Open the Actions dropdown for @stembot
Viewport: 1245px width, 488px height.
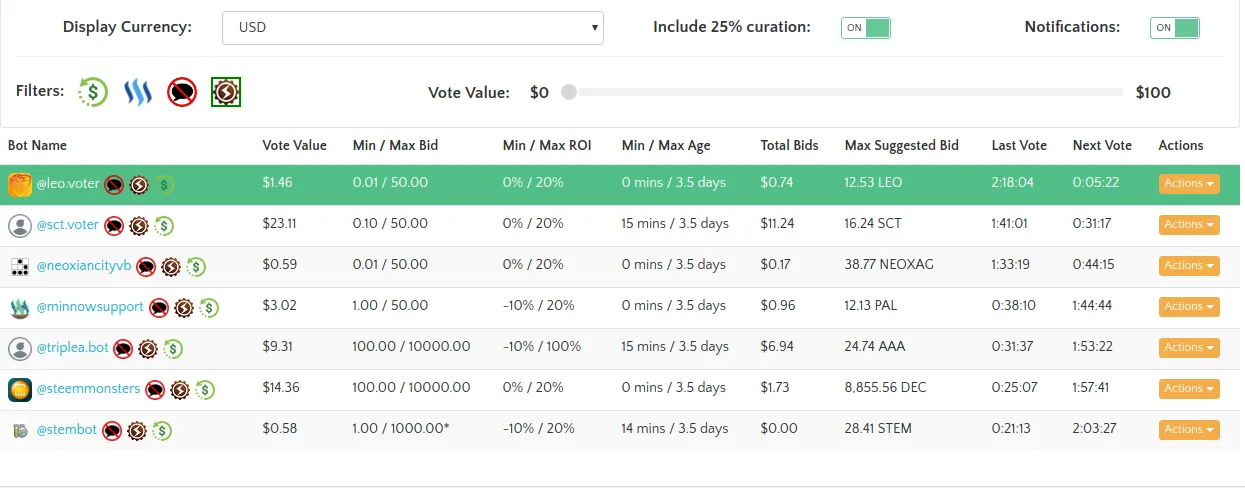1189,430
